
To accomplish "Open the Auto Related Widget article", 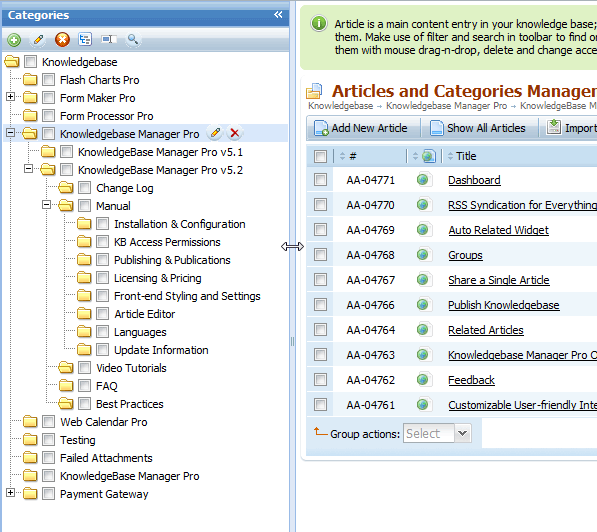I will point(498,230).
